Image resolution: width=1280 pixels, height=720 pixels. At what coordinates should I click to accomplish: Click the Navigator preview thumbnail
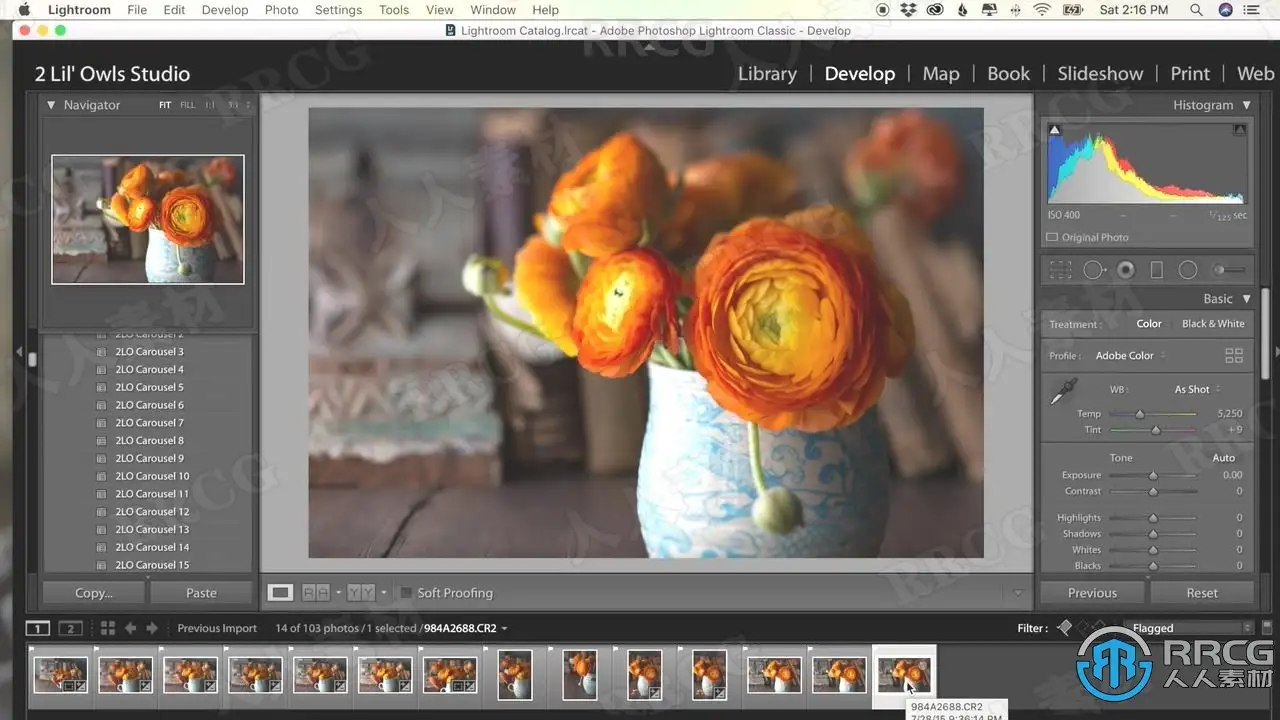pyautogui.click(x=148, y=219)
